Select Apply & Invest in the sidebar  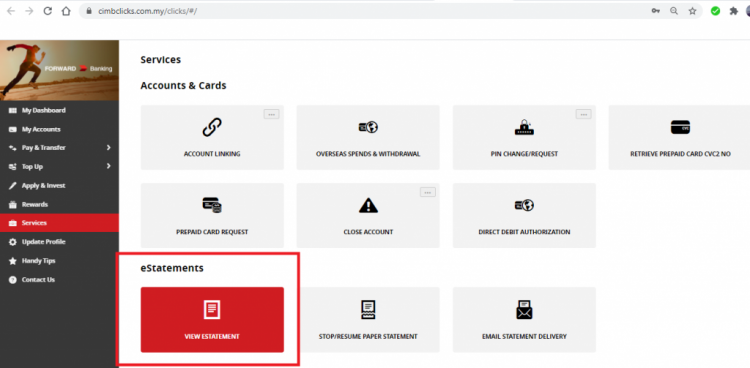59,186
